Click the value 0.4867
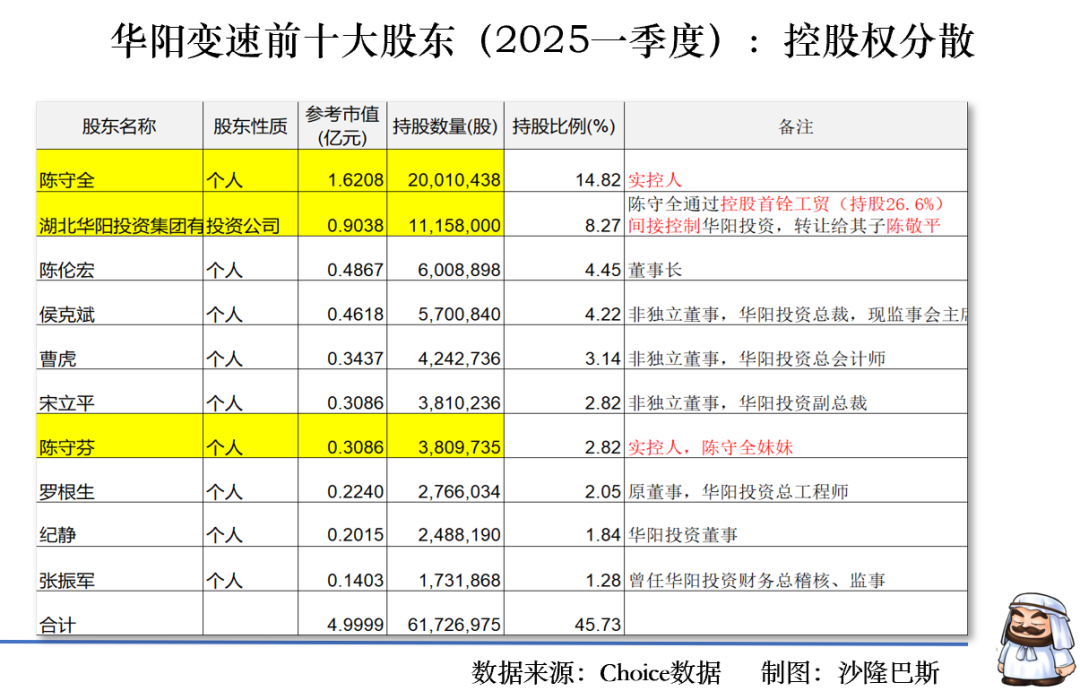 [x=355, y=270]
